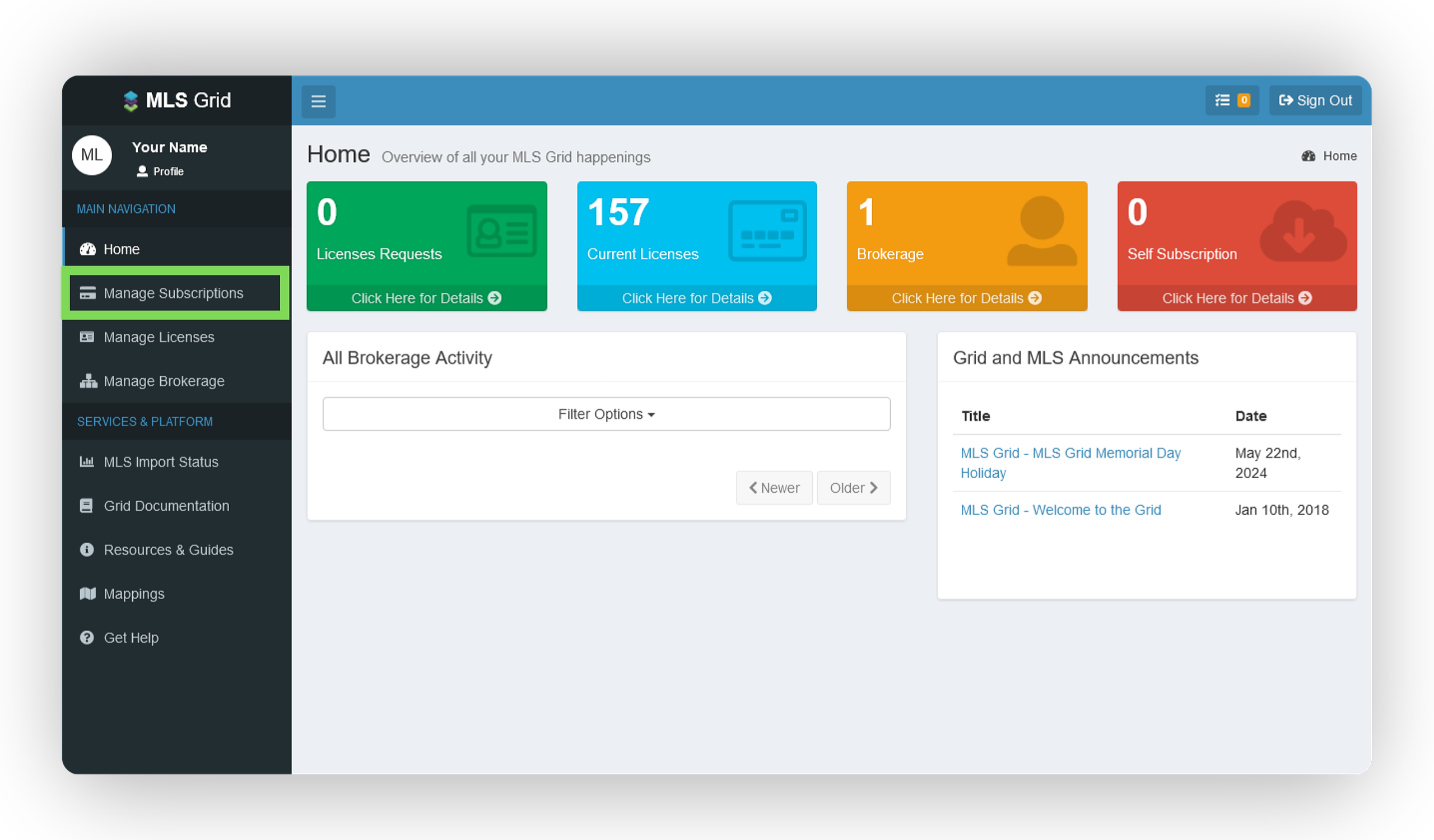Click the credit card icon for Manage Subscriptions
The image size is (1434, 840).
click(87, 293)
